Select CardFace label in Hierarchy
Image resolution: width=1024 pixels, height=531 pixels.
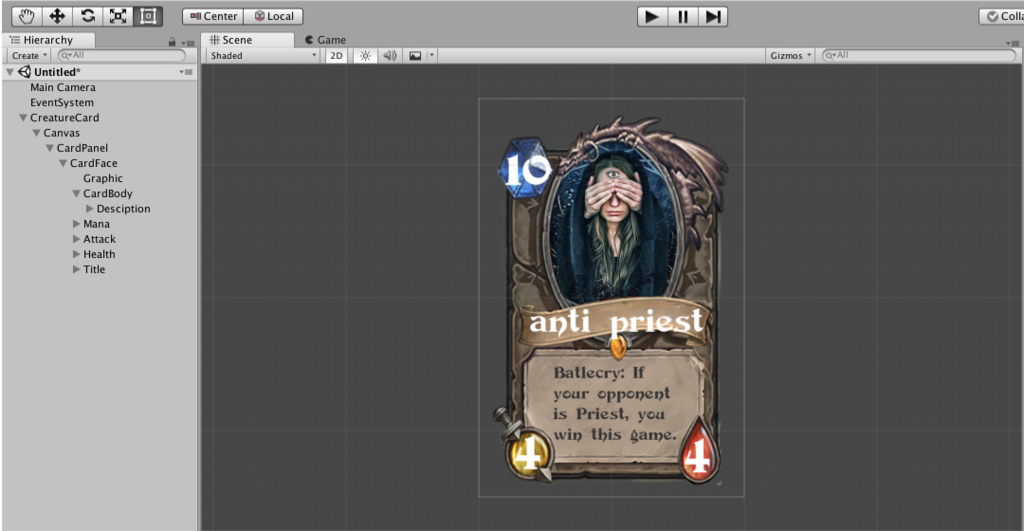point(93,163)
